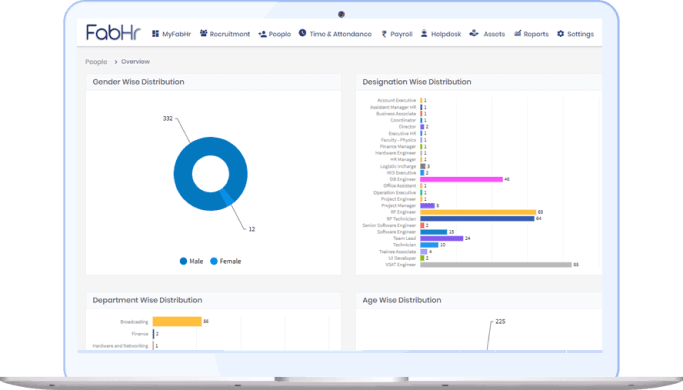The width and height of the screenshot is (683, 390).
Task: Click the purple Team Lead bar
Action: pyautogui.click(x=442, y=238)
